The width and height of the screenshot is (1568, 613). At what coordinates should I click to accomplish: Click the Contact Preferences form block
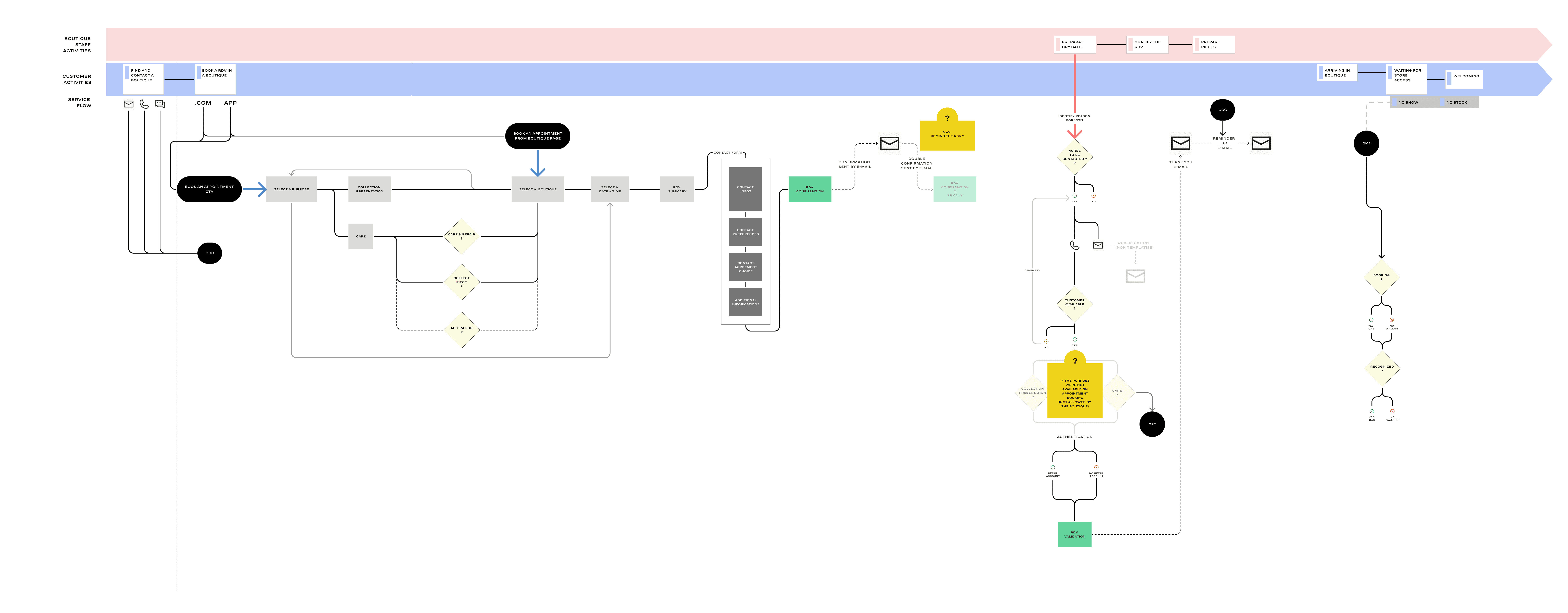pos(746,232)
